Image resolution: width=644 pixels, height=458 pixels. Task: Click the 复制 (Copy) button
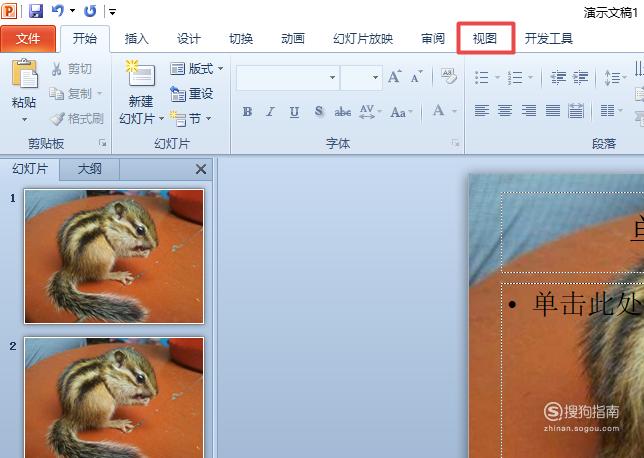pyautogui.click(x=71, y=94)
